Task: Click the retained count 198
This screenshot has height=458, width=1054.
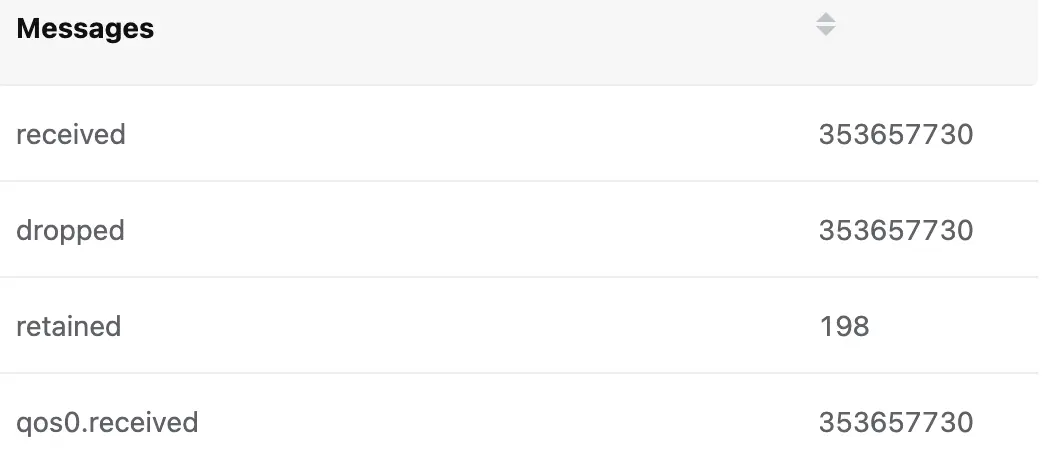Action: point(844,326)
